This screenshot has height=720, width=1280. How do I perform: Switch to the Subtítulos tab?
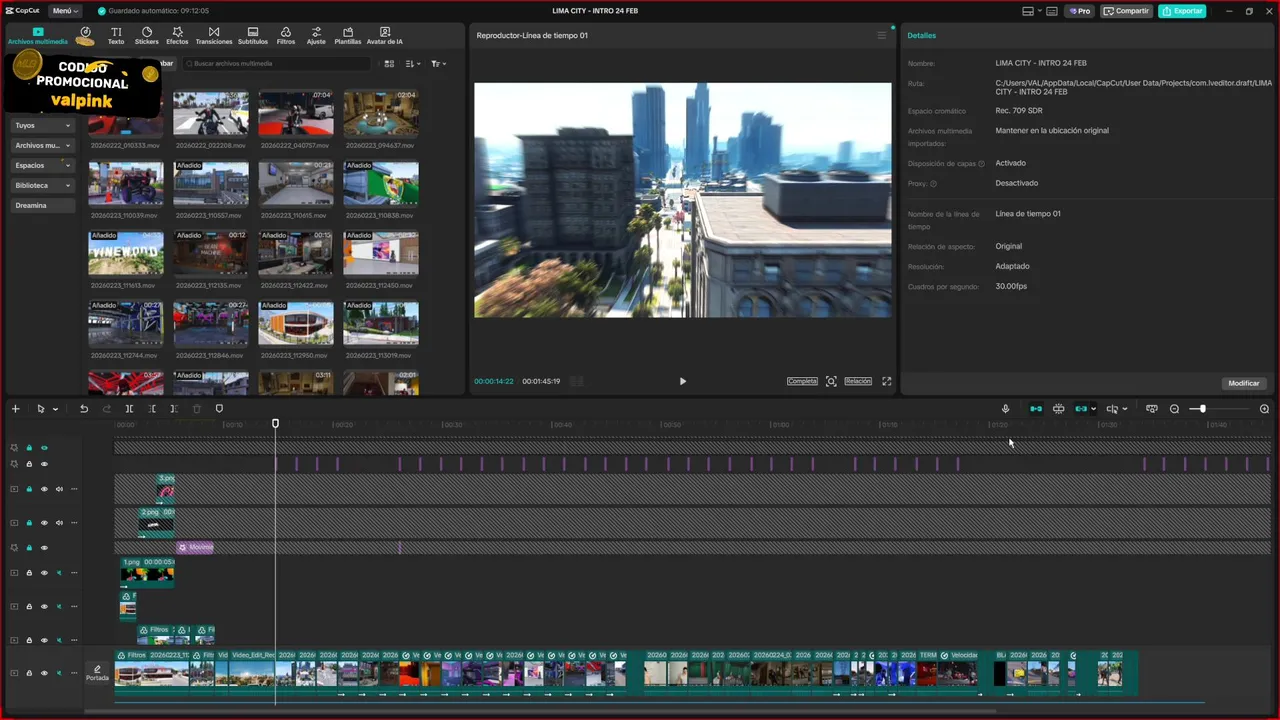click(252, 36)
